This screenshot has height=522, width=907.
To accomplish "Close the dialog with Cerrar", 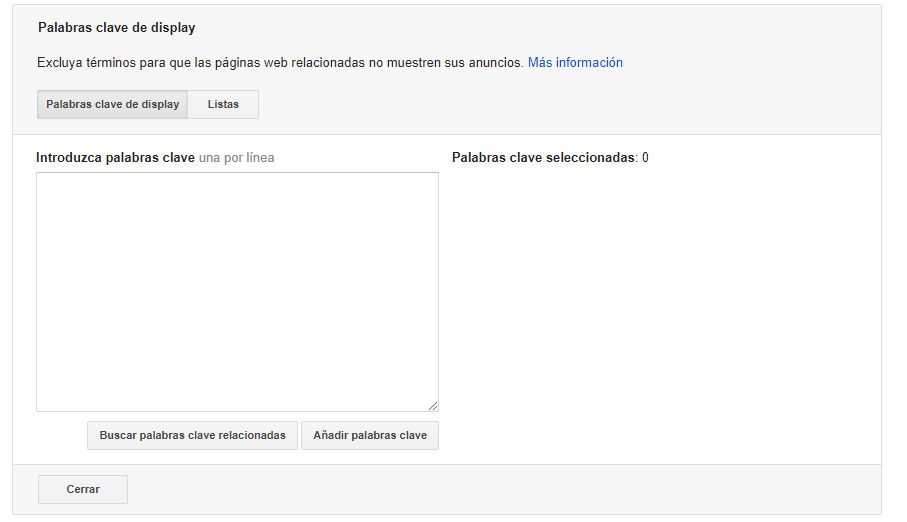I will (83, 490).
